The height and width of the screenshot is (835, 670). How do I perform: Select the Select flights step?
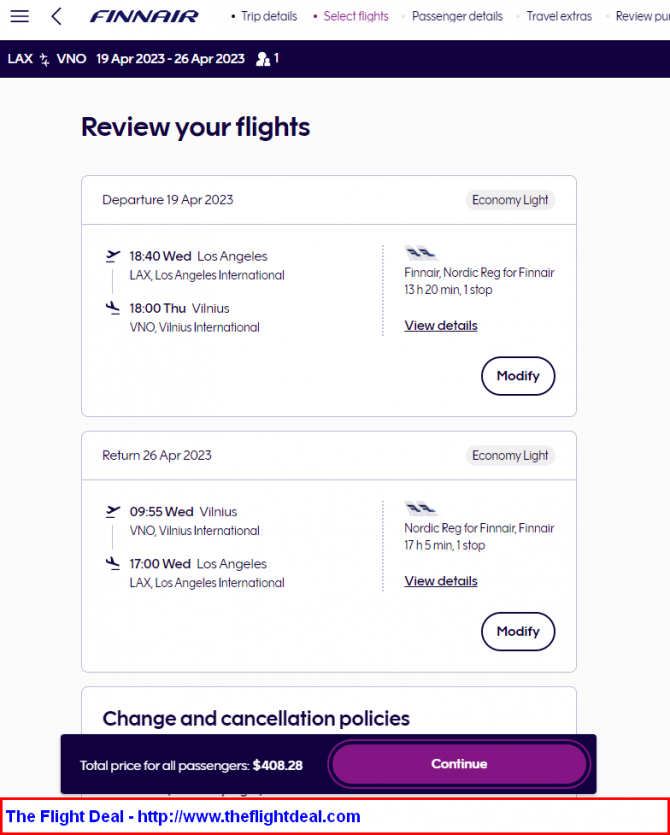[x=356, y=17]
